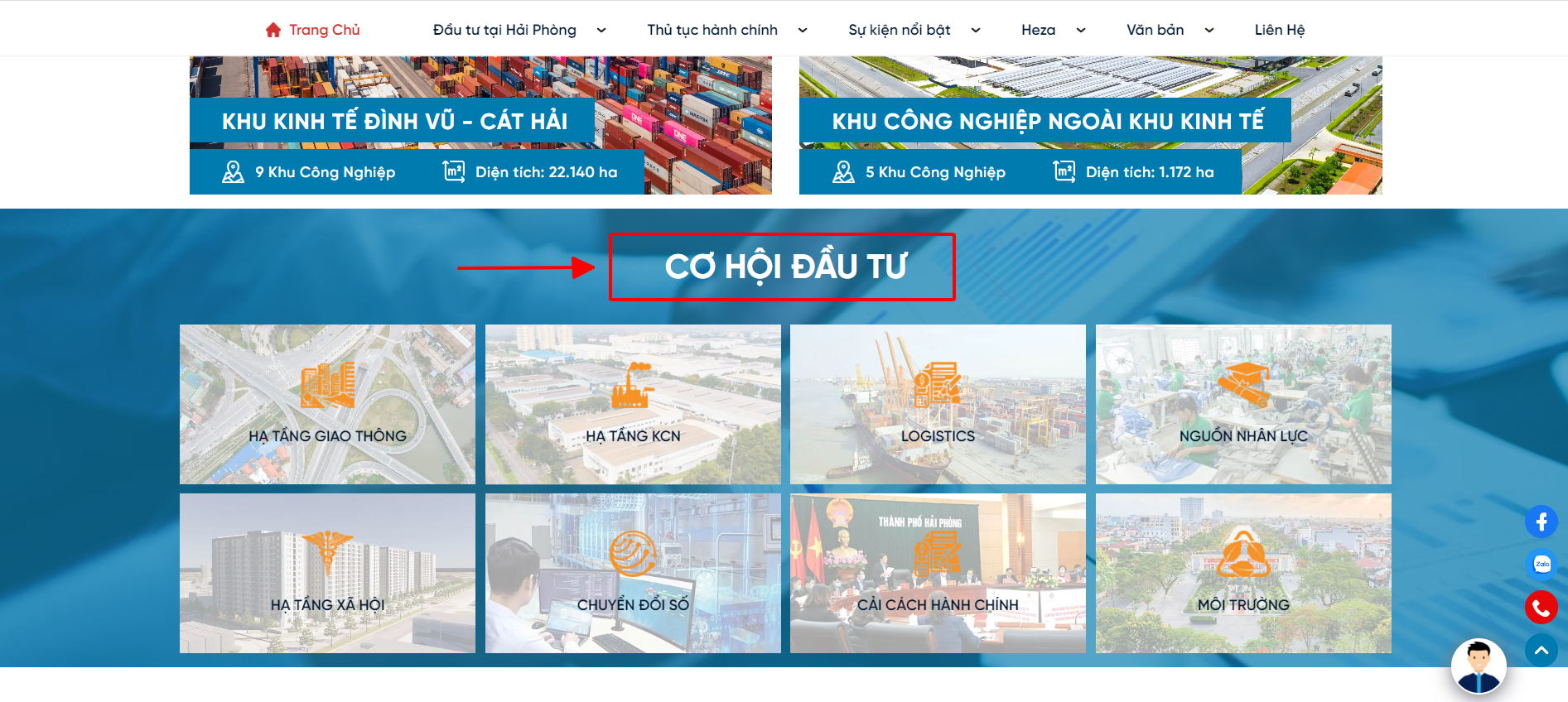Click the orange factory icon for Hạ Tầng KCN

[632, 386]
